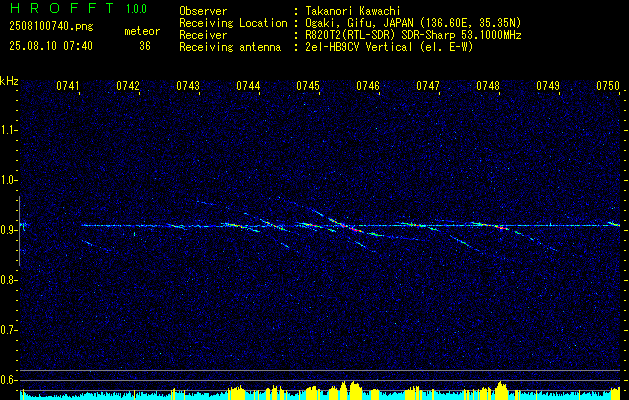The image size is (629, 400).
Task: Click antenna description 2el-HB9CV Vertical
Action: coord(360,47)
